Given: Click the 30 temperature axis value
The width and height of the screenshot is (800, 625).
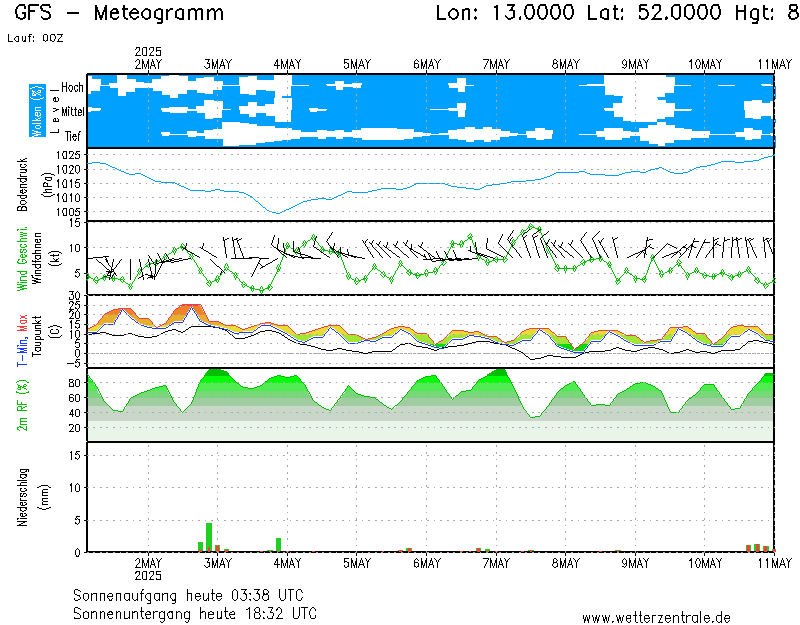Looking at the screenshot, I should 75,296.
